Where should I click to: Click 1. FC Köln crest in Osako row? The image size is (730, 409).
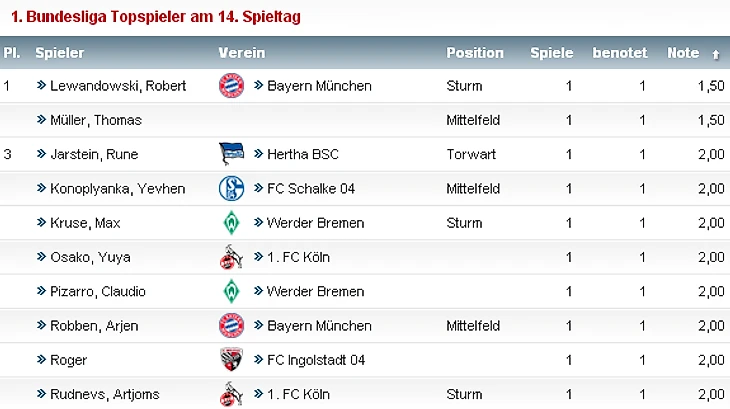tap(231, 257)
